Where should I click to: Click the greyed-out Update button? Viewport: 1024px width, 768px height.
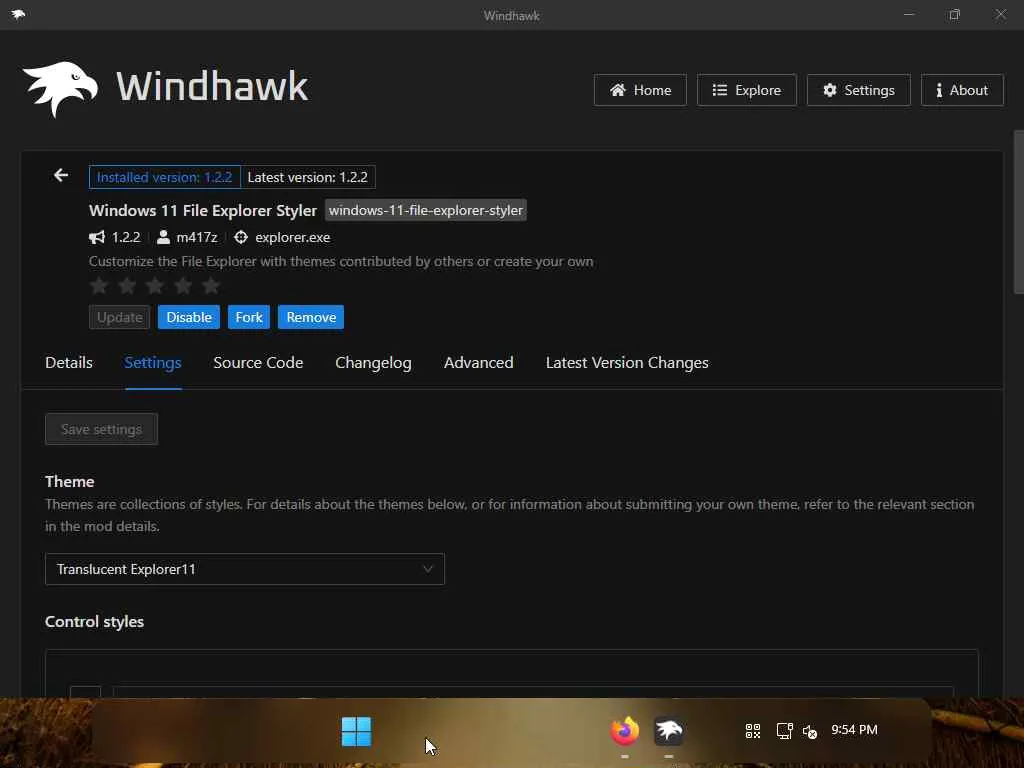tap(120, 317)
